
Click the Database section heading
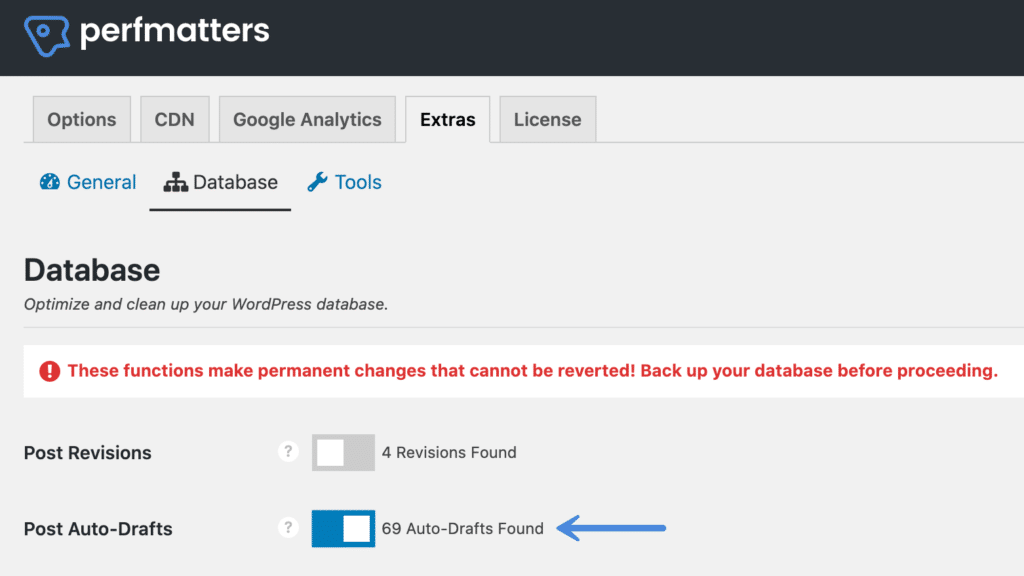(x=92, y=270)
